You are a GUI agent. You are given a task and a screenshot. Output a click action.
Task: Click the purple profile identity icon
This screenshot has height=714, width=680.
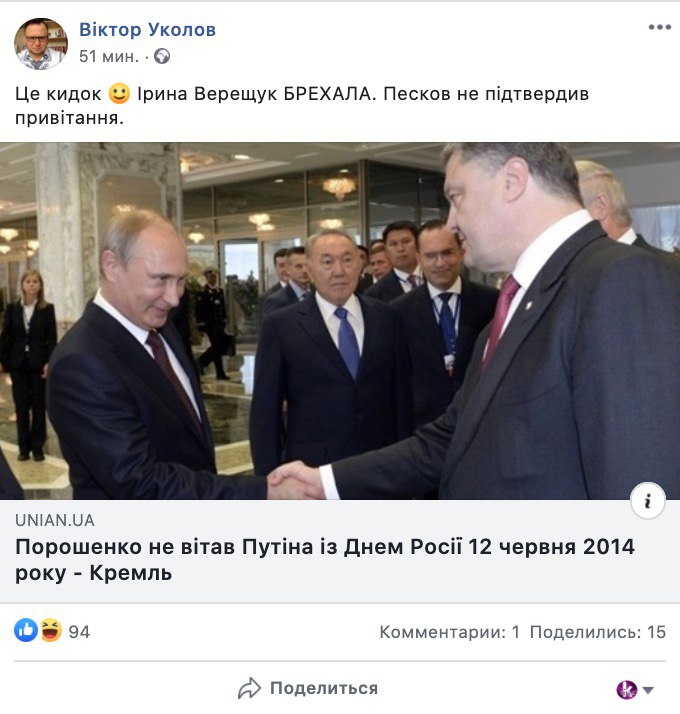(627, 689)
